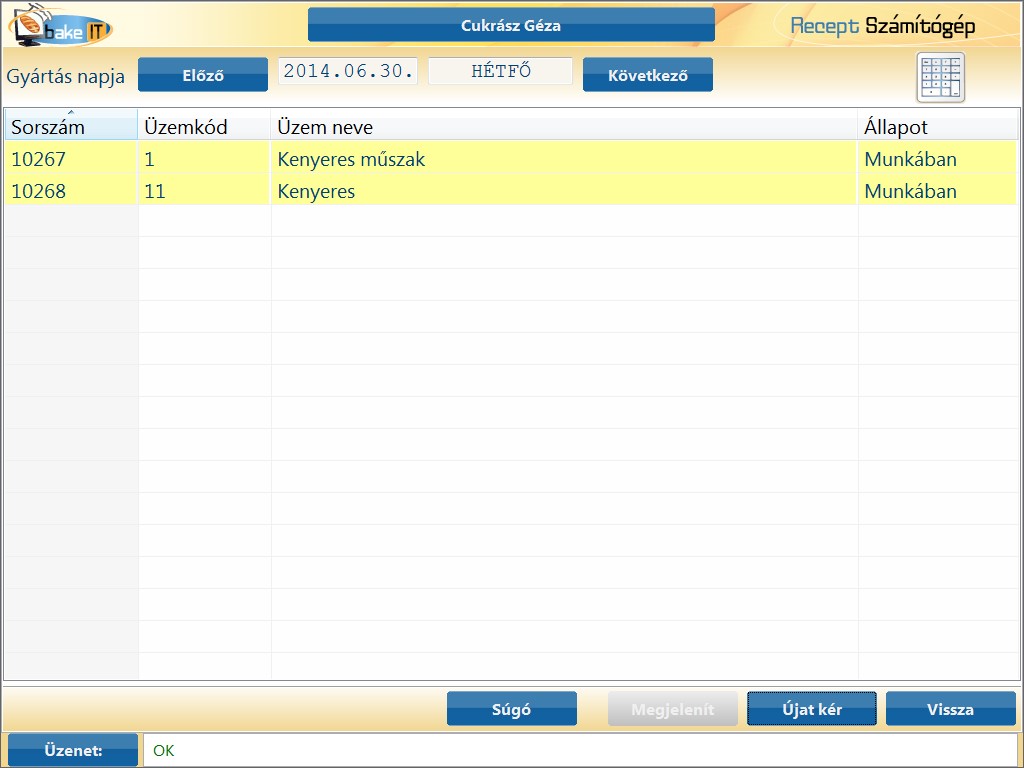This screenshot has height=768, width=1024.
Task: Select row with serial number 10268
Action: [x=512, y=191]
